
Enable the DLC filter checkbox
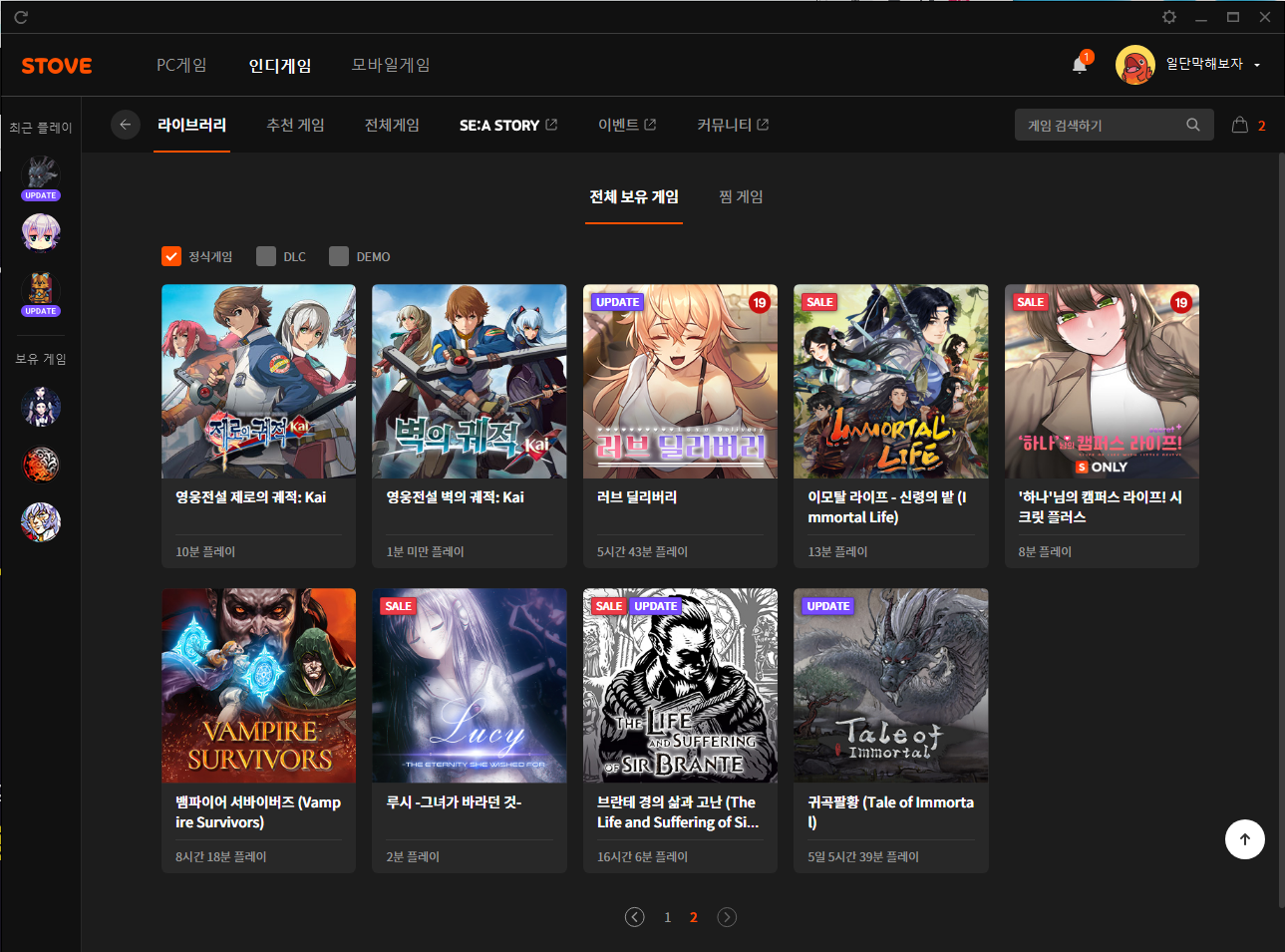point(266,256)
